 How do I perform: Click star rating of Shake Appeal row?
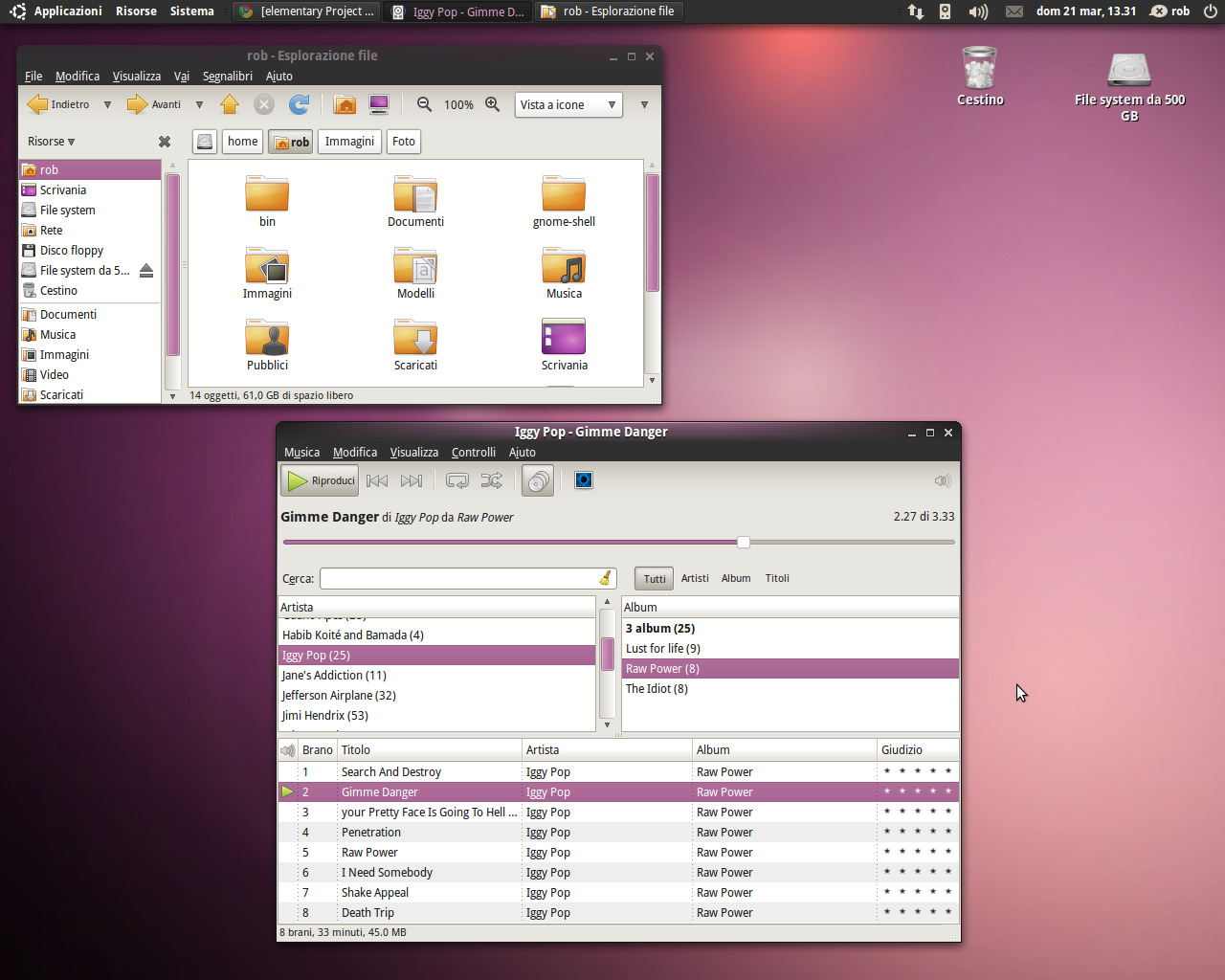click(917, 892)
